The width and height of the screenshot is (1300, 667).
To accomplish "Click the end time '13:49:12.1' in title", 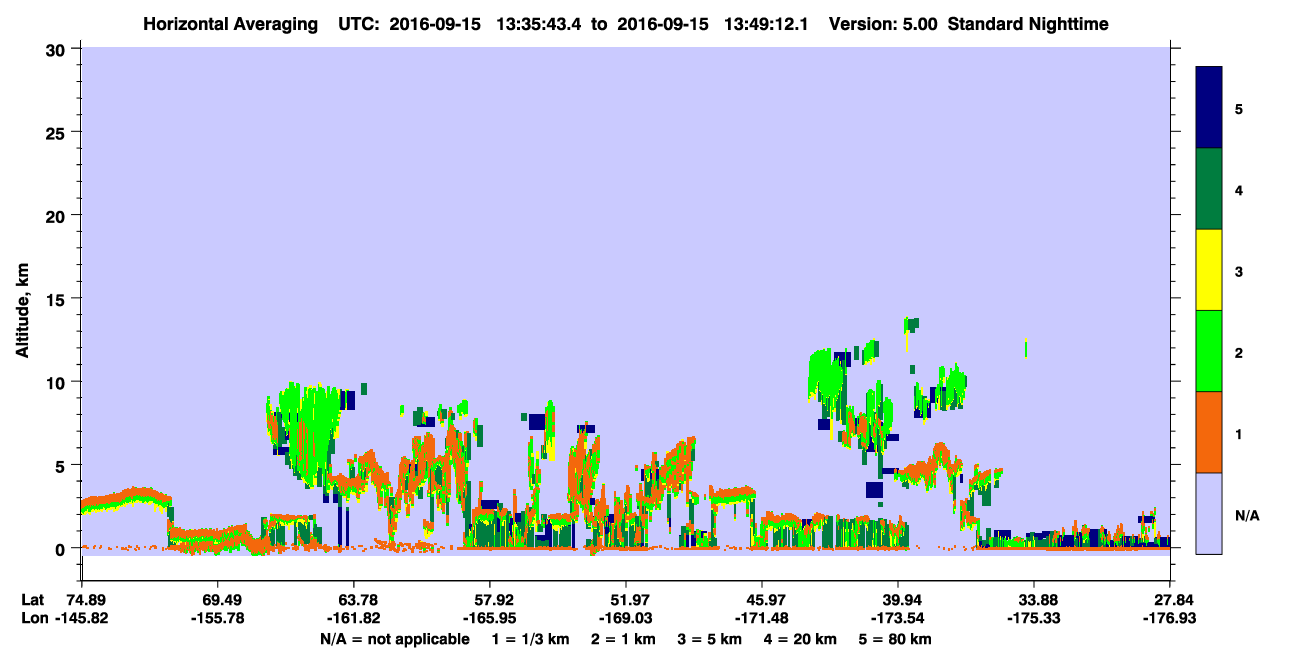I will coord(767,24).
